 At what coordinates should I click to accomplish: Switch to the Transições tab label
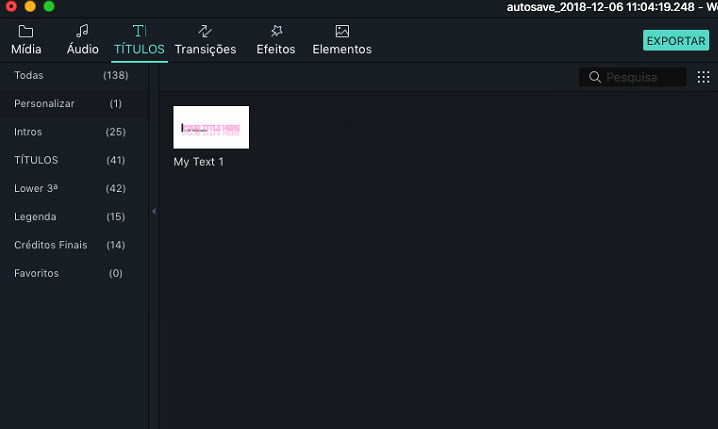(205, 49)
